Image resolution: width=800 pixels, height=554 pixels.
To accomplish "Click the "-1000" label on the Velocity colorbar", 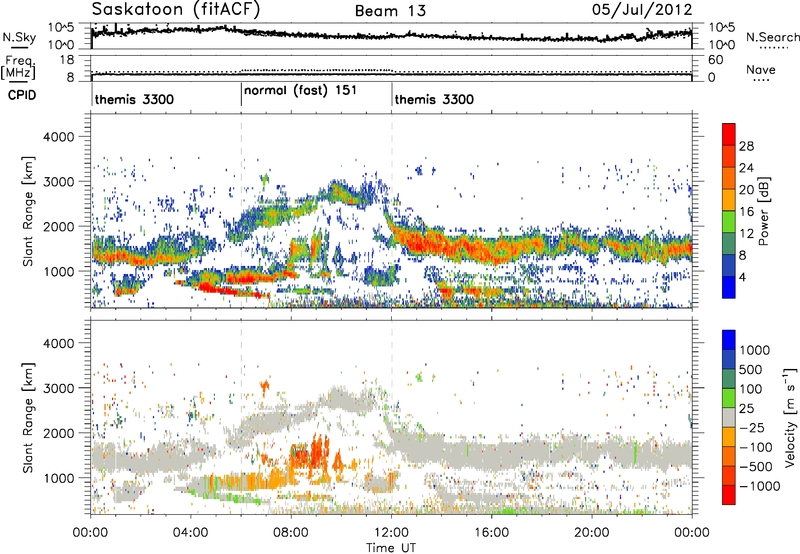I will point(759,486).
